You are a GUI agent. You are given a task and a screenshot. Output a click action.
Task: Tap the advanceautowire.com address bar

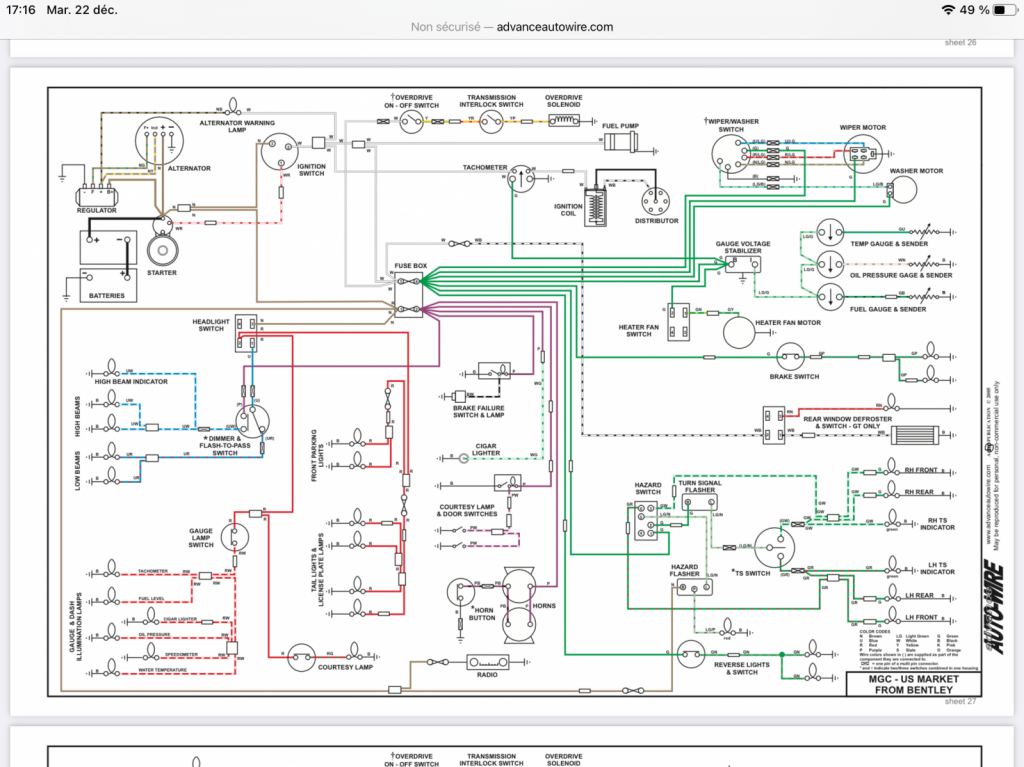click(x=512, y=27)
